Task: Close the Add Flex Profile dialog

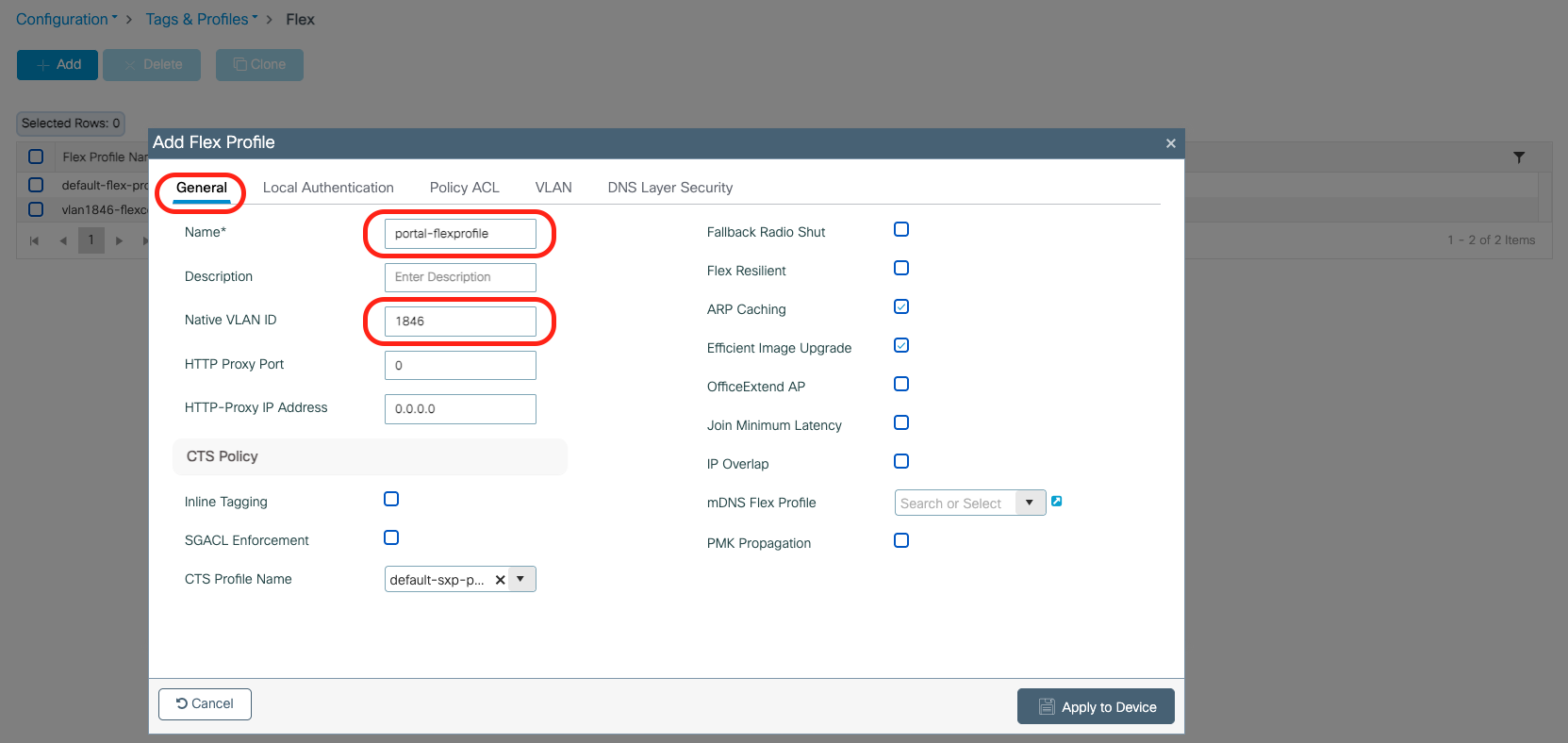Action: coord(1170,143)
